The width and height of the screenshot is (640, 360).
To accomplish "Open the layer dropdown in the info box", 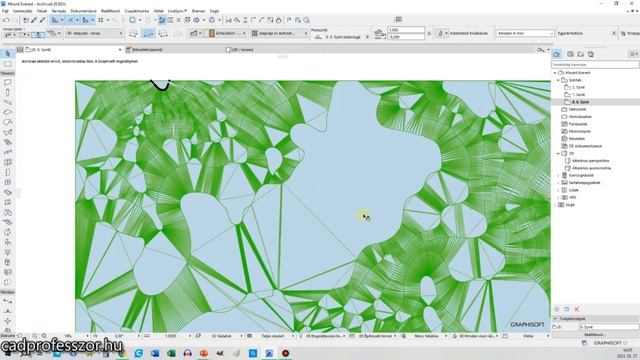I will (94, 33).
